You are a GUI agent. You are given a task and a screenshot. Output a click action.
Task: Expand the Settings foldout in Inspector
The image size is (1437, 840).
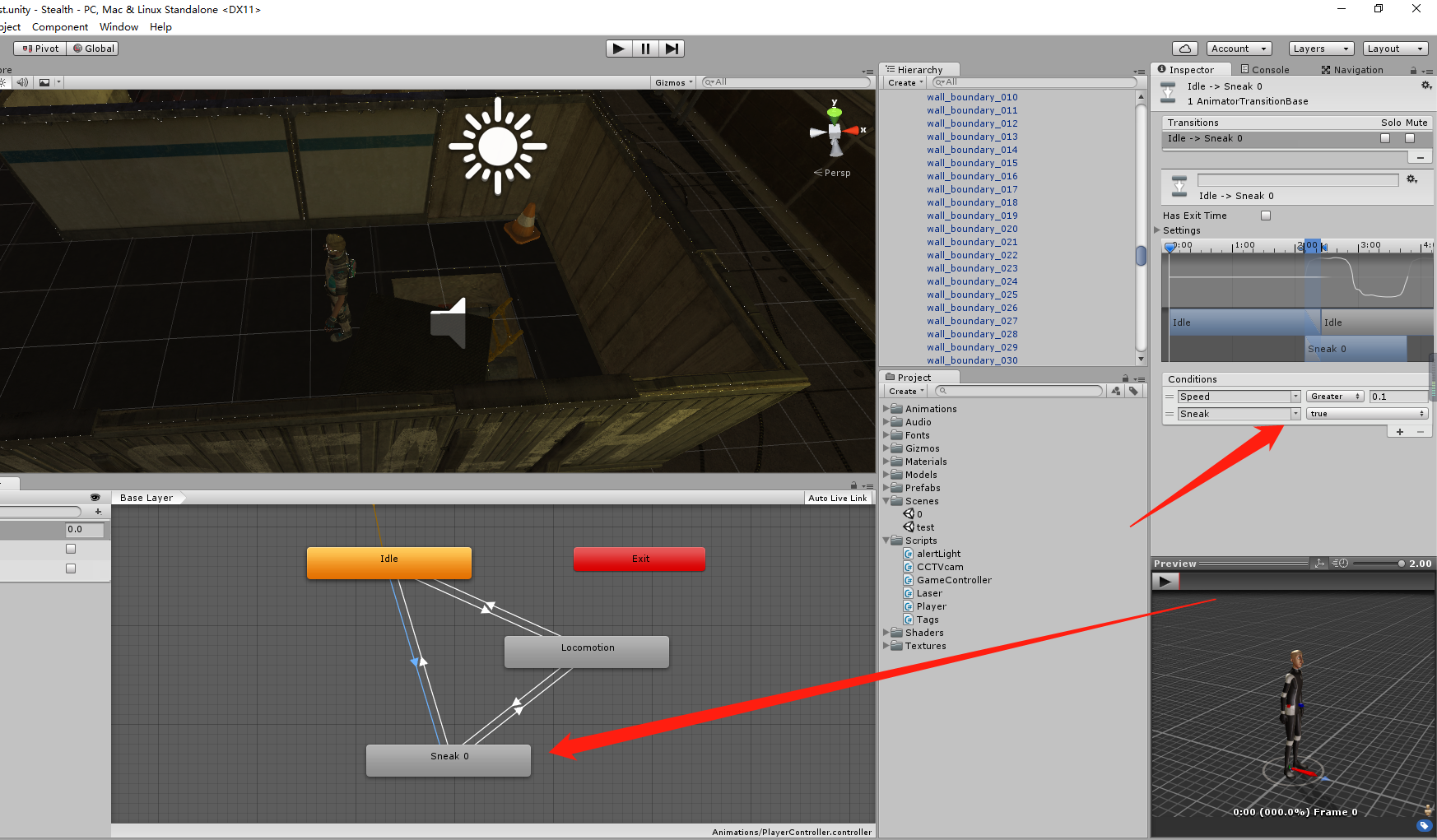[x=1157, y=230]
